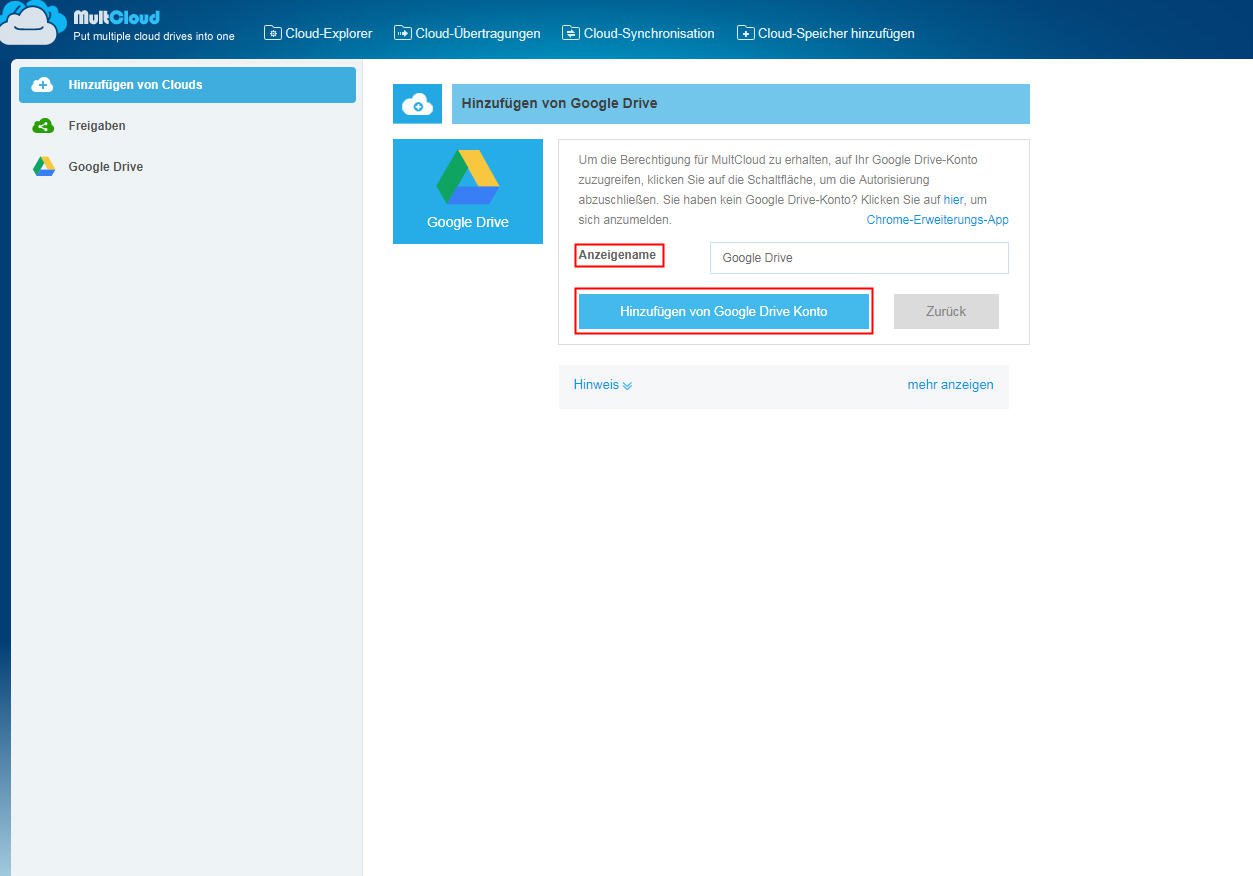Click the Hinzufügen von Google Drive header

pos(741,104)
